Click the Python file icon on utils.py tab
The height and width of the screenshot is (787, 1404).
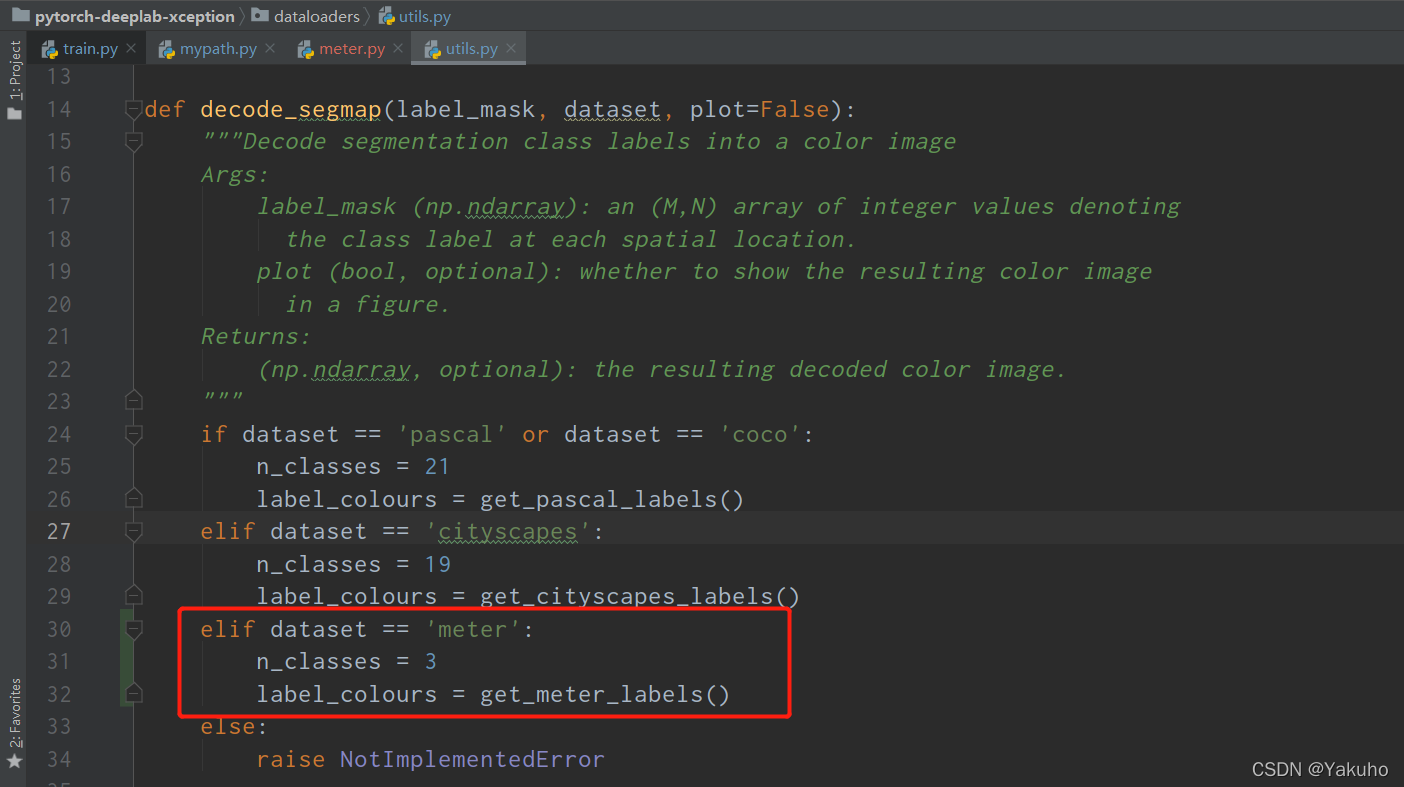tap(432, 49)
